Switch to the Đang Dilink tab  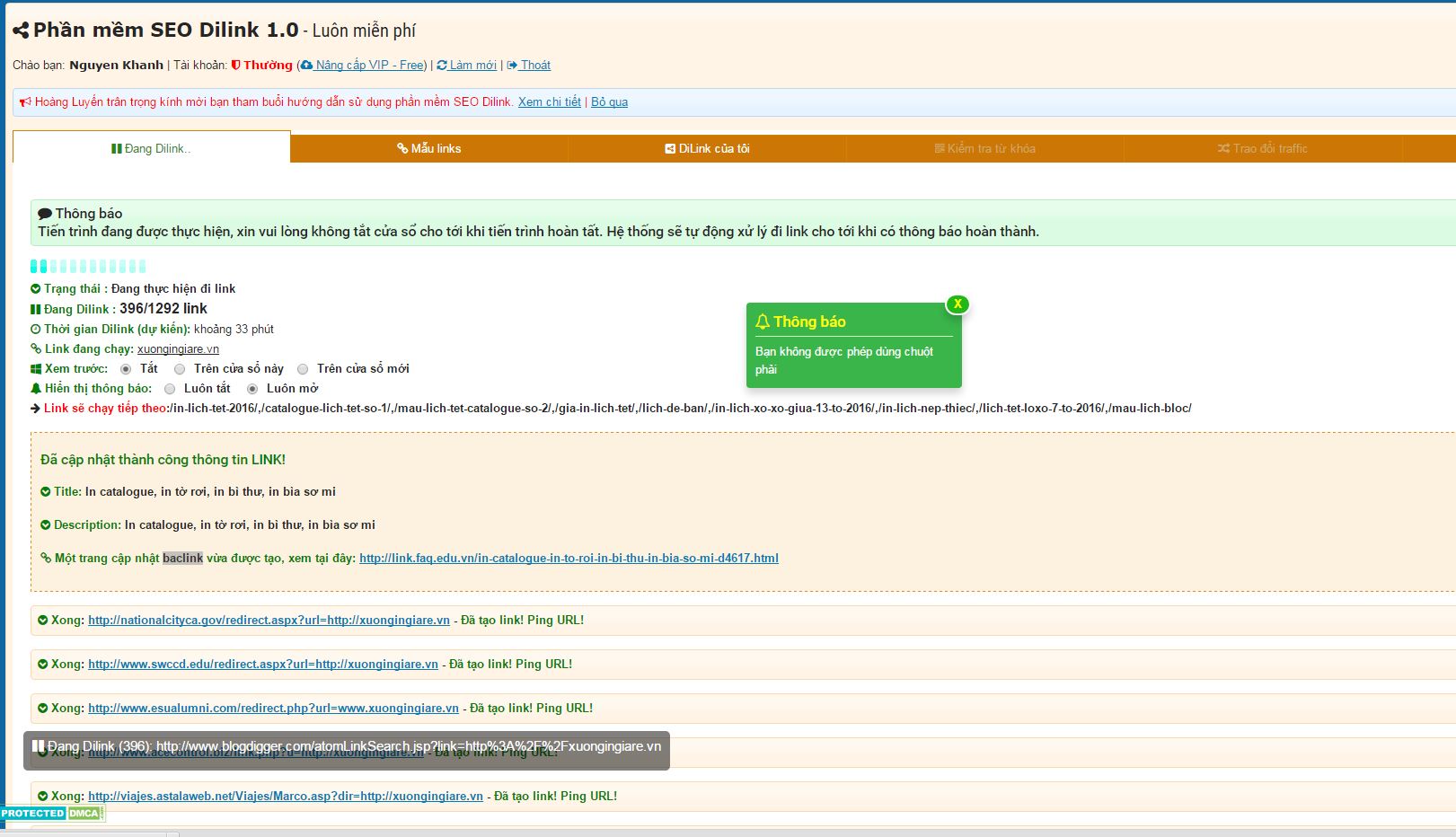point(152,148)
